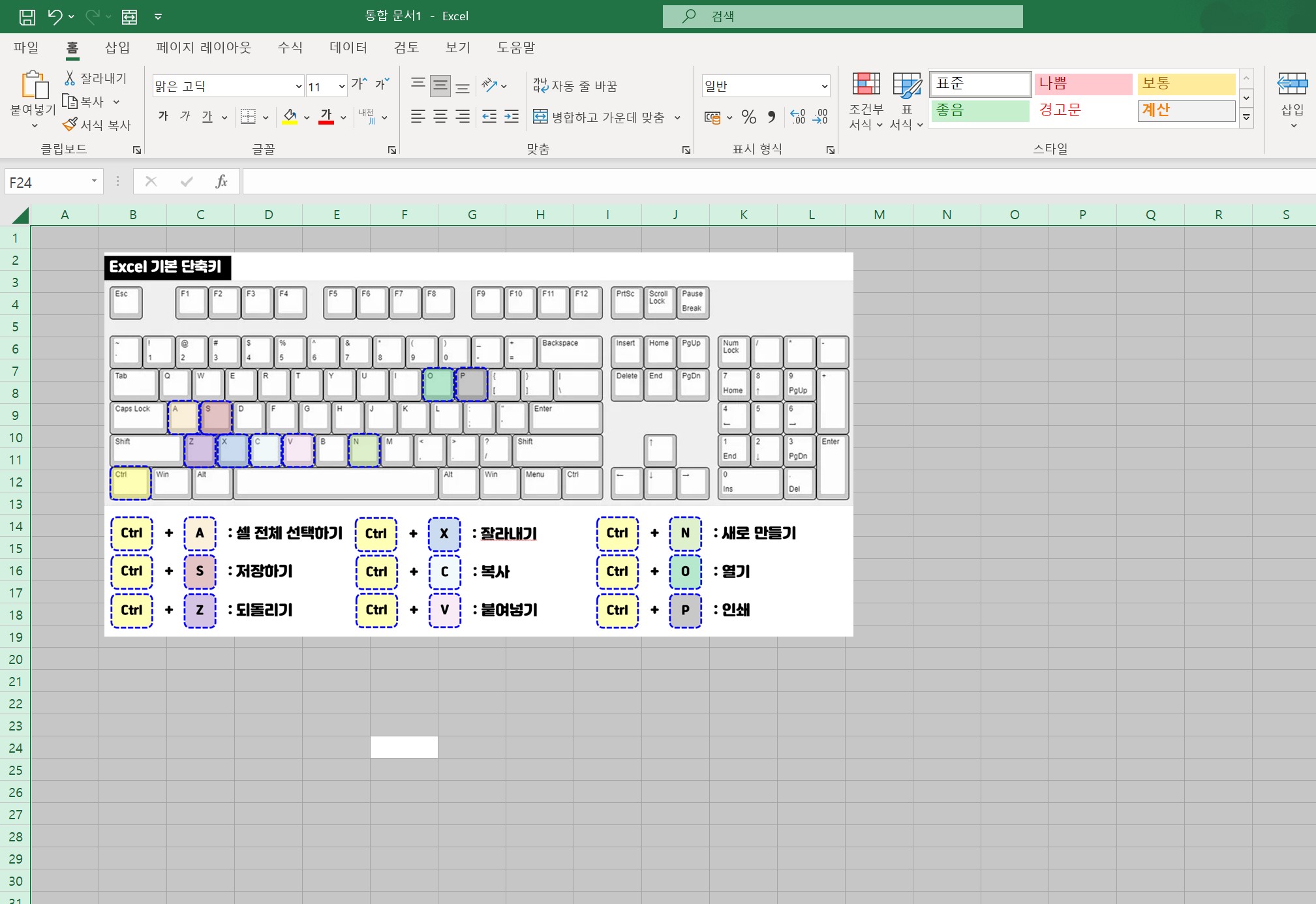Screen dimensions: 1316x904
Task: Click the search box (검색)
Action: (x=842, y=16)
